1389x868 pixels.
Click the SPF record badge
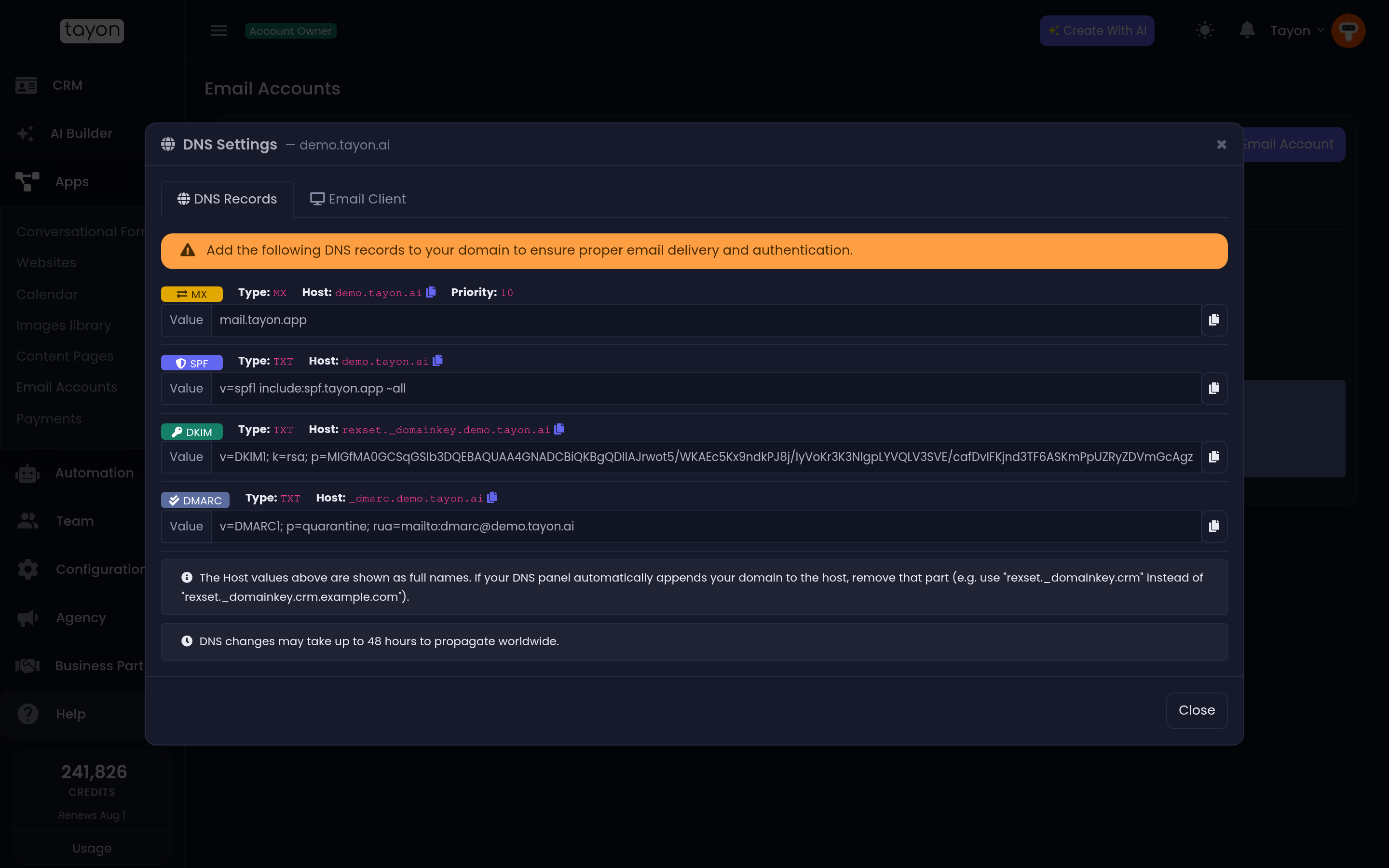pos(191,363)
